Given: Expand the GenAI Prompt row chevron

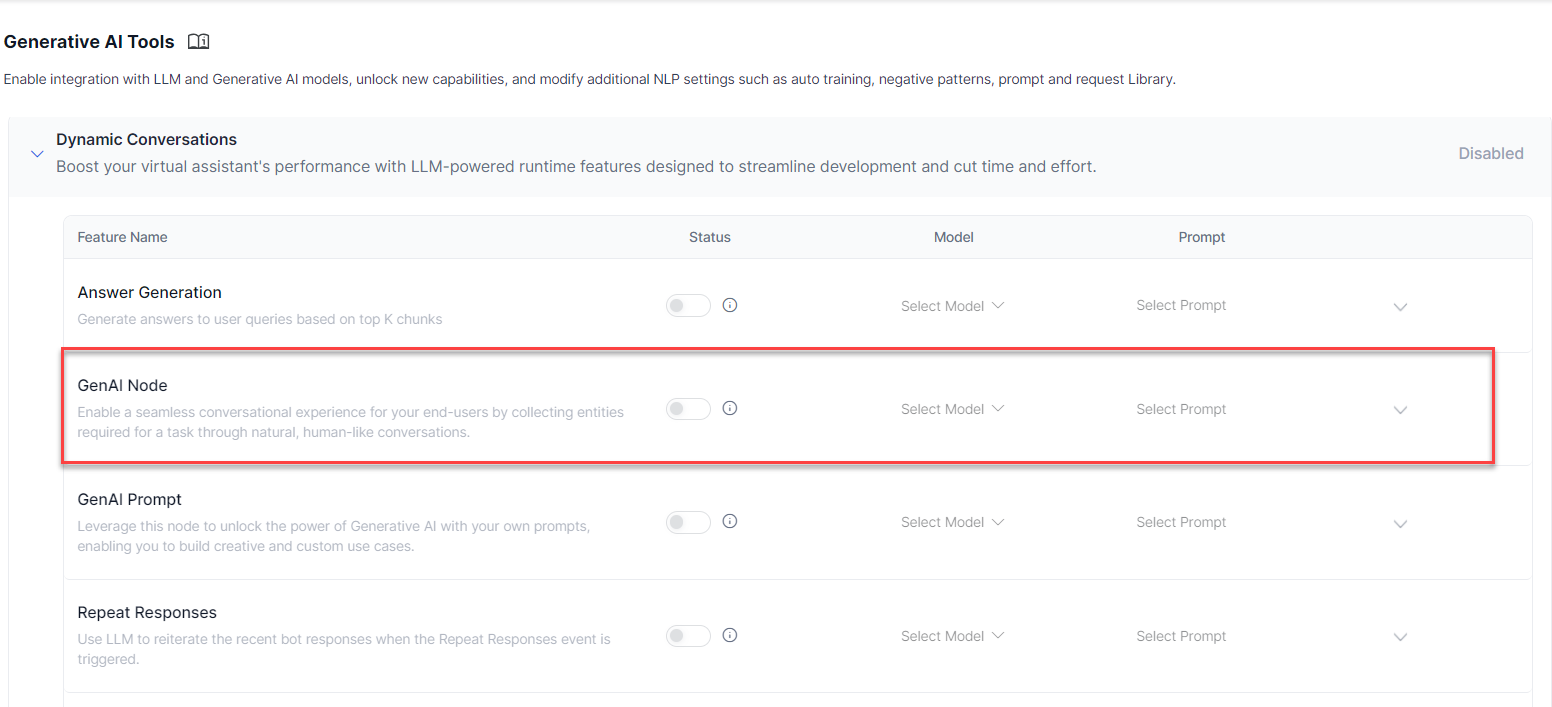Looking at the screenshot, I should [1400, 523].
